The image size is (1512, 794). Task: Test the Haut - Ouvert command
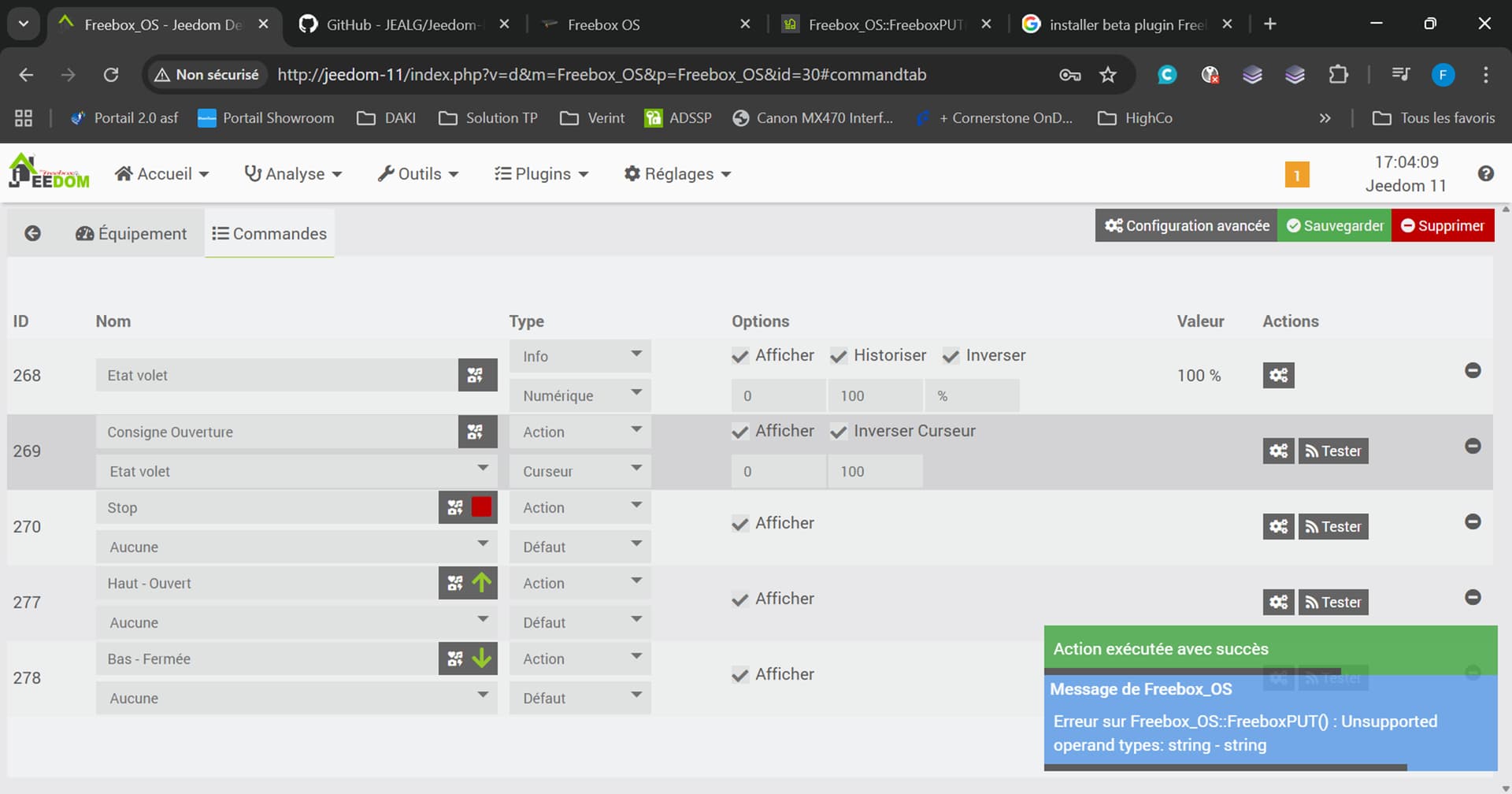1332,603
